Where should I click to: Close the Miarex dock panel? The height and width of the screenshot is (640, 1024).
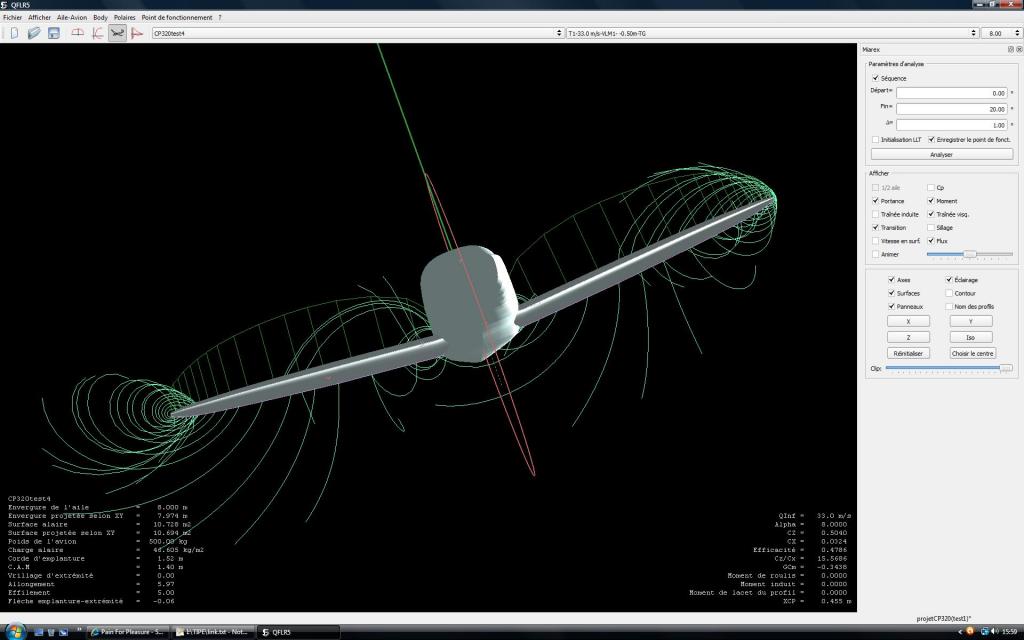coord(1019,49)
